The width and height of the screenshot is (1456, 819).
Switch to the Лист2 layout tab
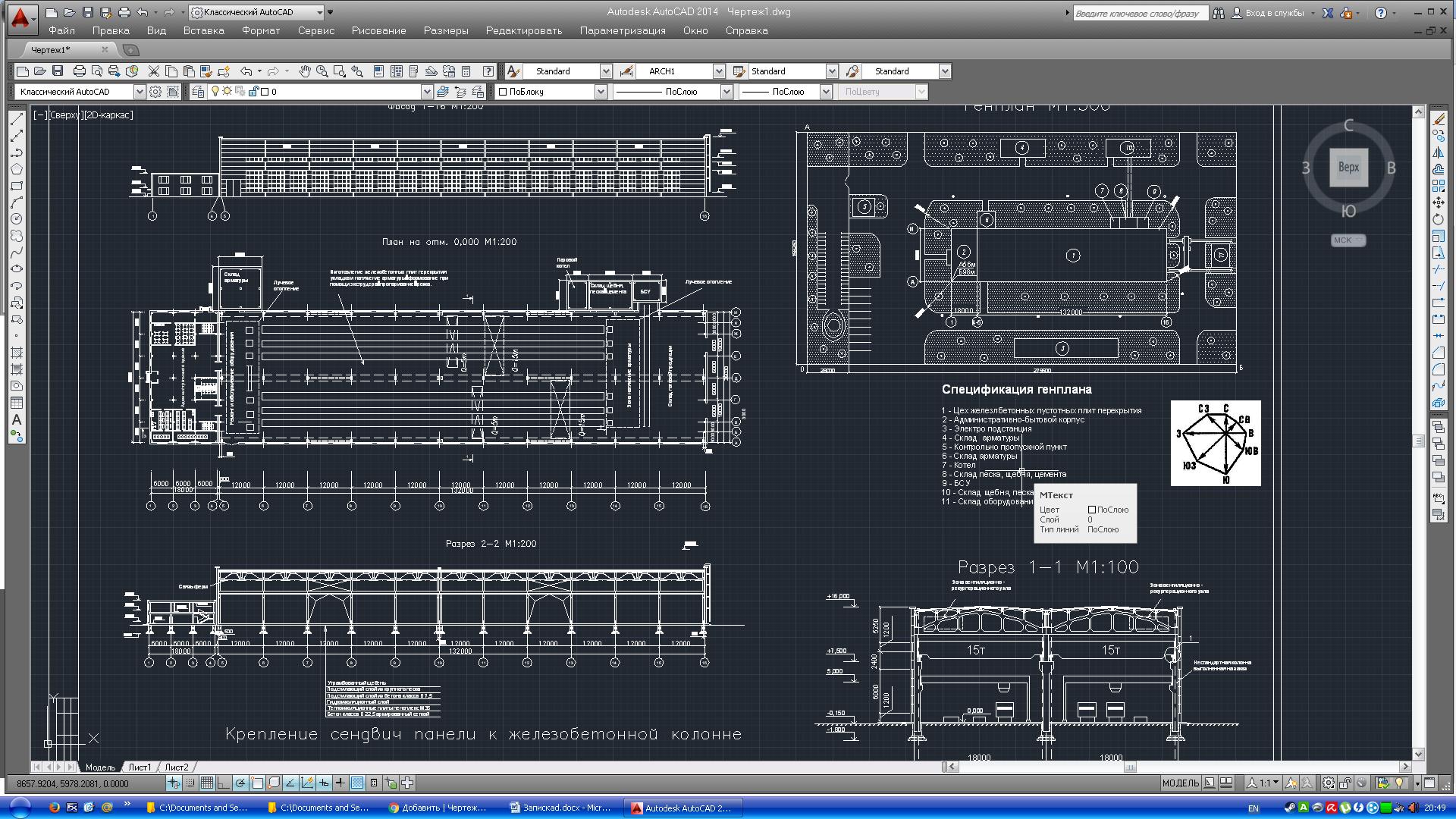pyautogui.click(x=177, y=767)
